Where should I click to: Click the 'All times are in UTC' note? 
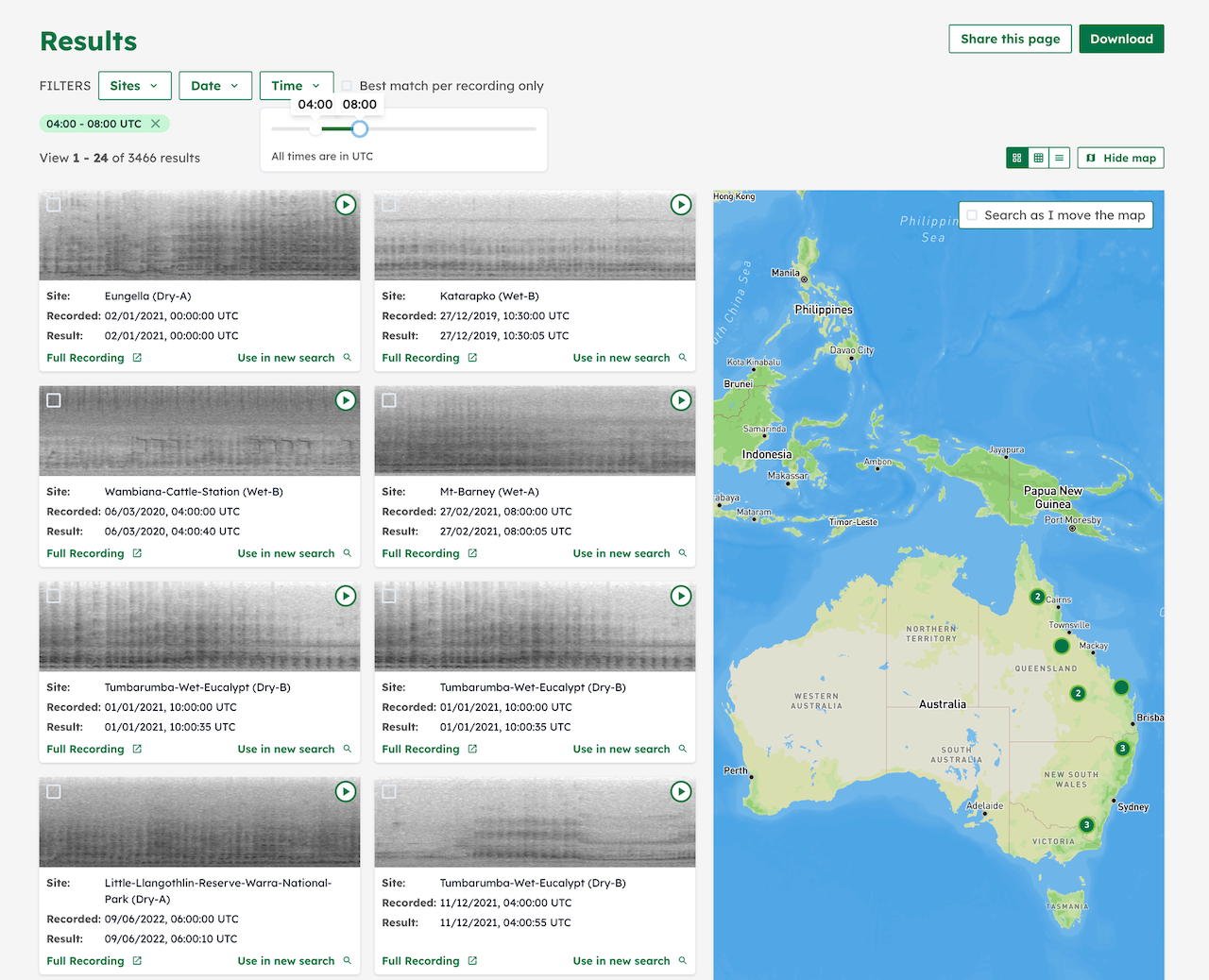322,157
